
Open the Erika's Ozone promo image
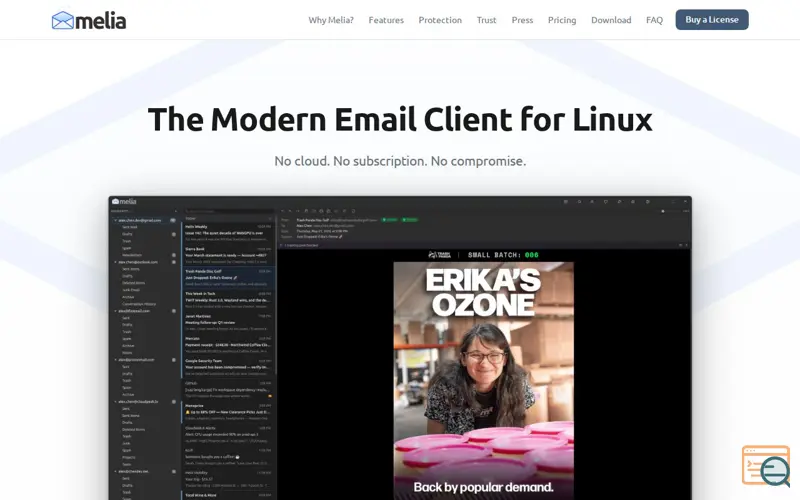click(483, 380)
